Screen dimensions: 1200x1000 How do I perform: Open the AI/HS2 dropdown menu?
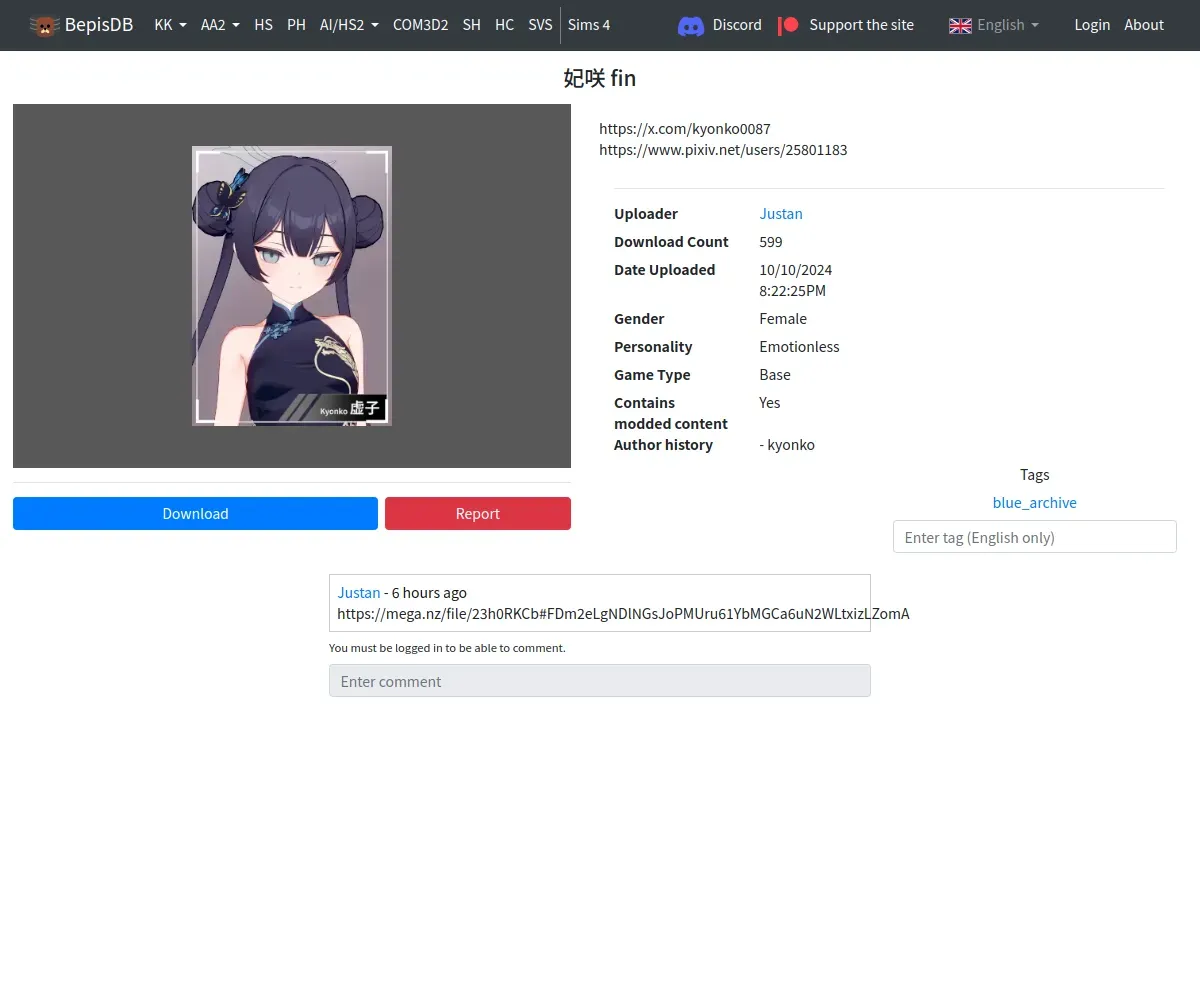tap(349, 25)
